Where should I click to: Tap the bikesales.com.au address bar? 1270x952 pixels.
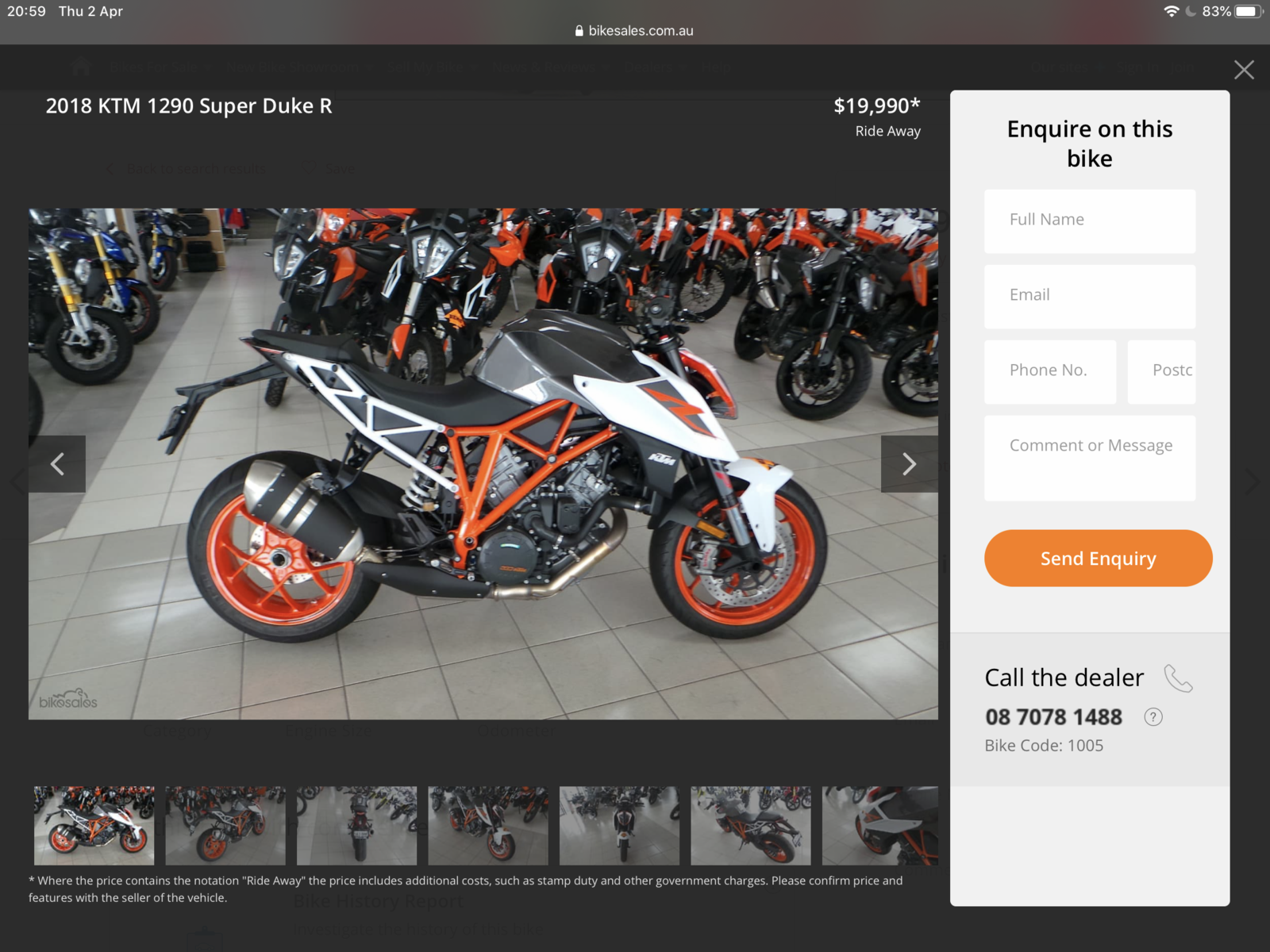point(635,31)
